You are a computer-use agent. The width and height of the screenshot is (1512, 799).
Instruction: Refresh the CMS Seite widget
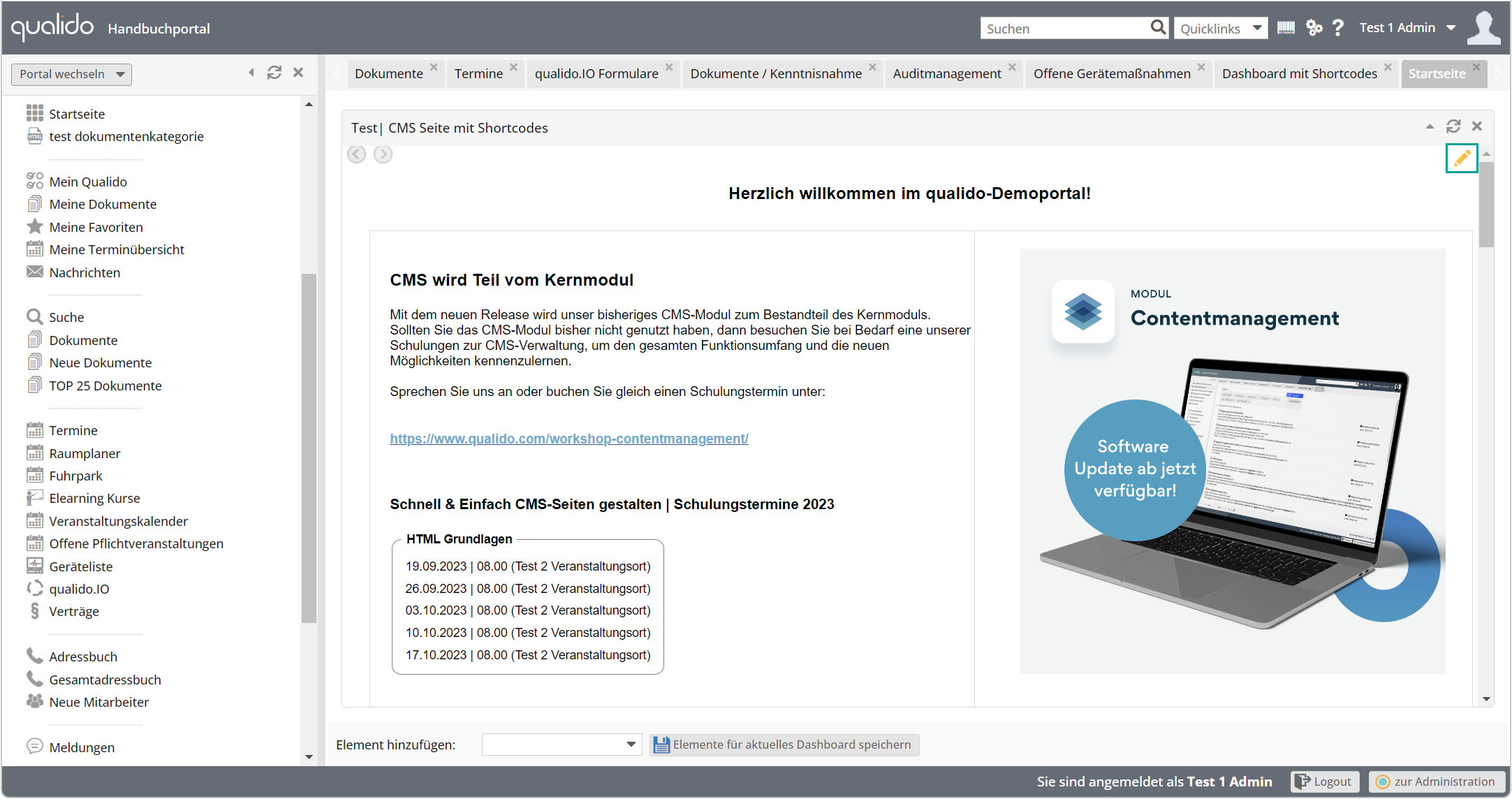(x=1453, y=126)
